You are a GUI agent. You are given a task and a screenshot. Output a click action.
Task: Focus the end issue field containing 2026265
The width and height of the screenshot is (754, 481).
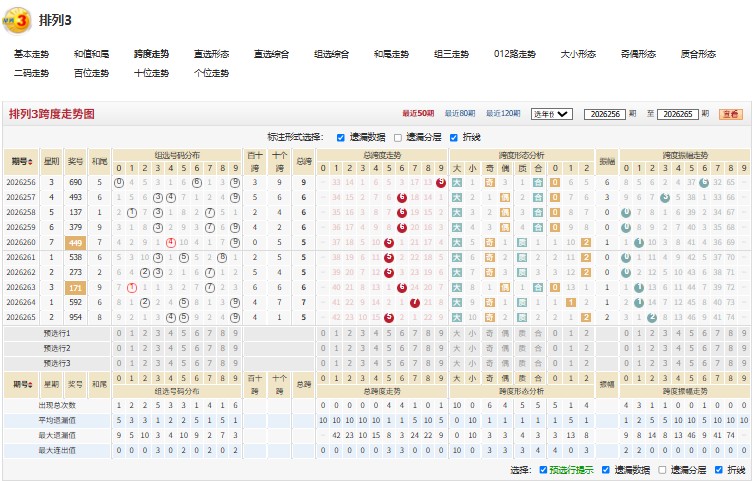click(678, 114)
